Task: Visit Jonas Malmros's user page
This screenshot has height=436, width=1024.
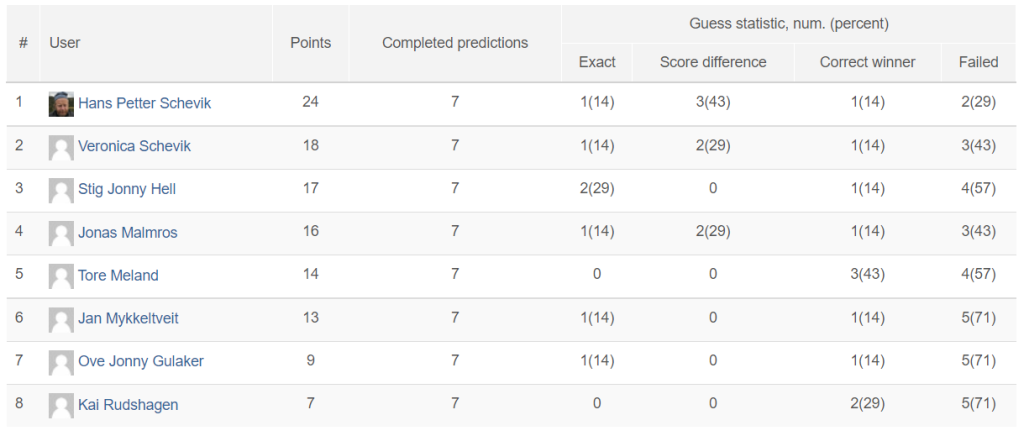Action: click(127, 232)
